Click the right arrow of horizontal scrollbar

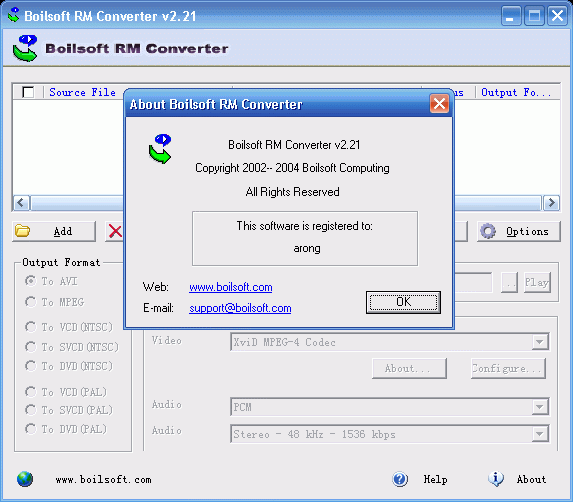point(551,202)
